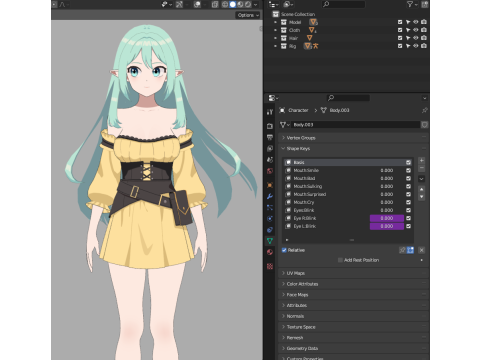Click armature icon in Rig collection row
This screenshot has width=480, height=360.
[x=315, y=46]
